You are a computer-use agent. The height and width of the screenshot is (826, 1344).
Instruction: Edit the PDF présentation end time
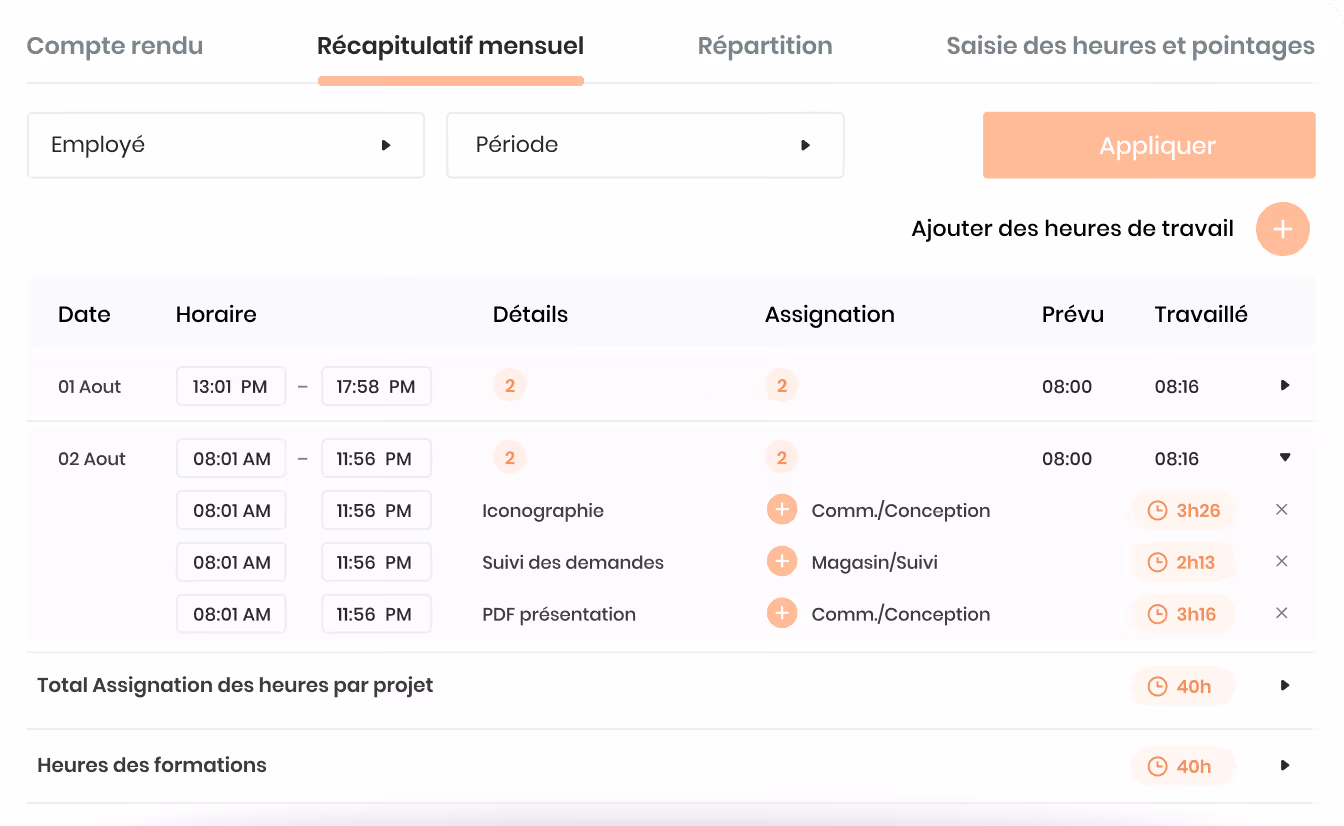376,615
